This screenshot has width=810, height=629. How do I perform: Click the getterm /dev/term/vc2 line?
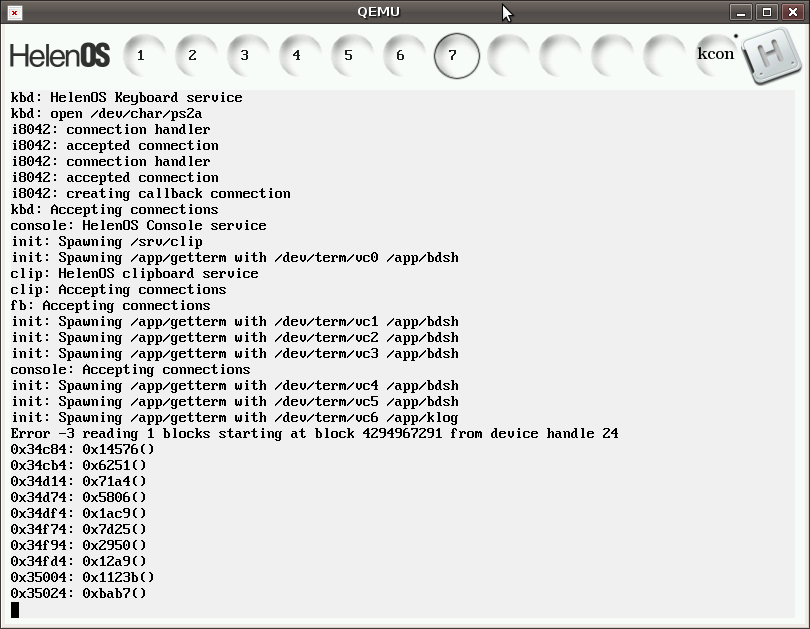tap(235, 338)
